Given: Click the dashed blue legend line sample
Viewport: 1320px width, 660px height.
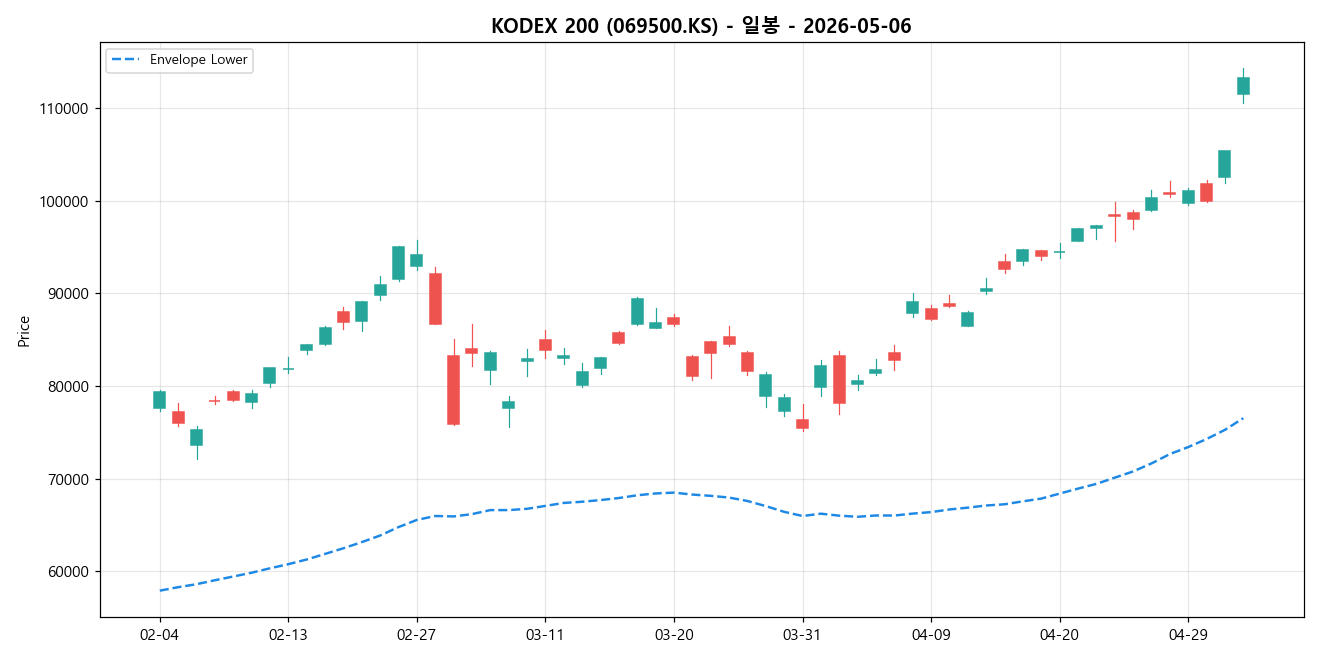Looking at the screenshot, I should (127, 60).
